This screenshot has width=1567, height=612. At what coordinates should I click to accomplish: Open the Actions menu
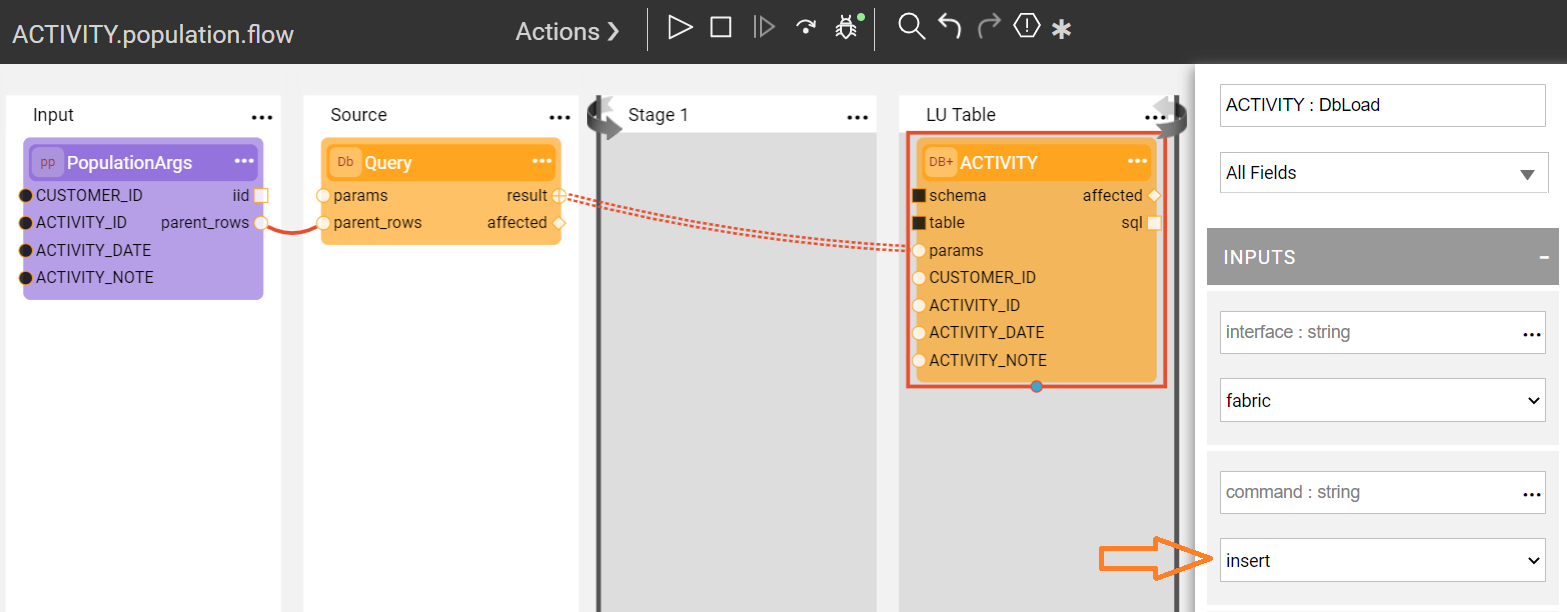click(567, 31)
